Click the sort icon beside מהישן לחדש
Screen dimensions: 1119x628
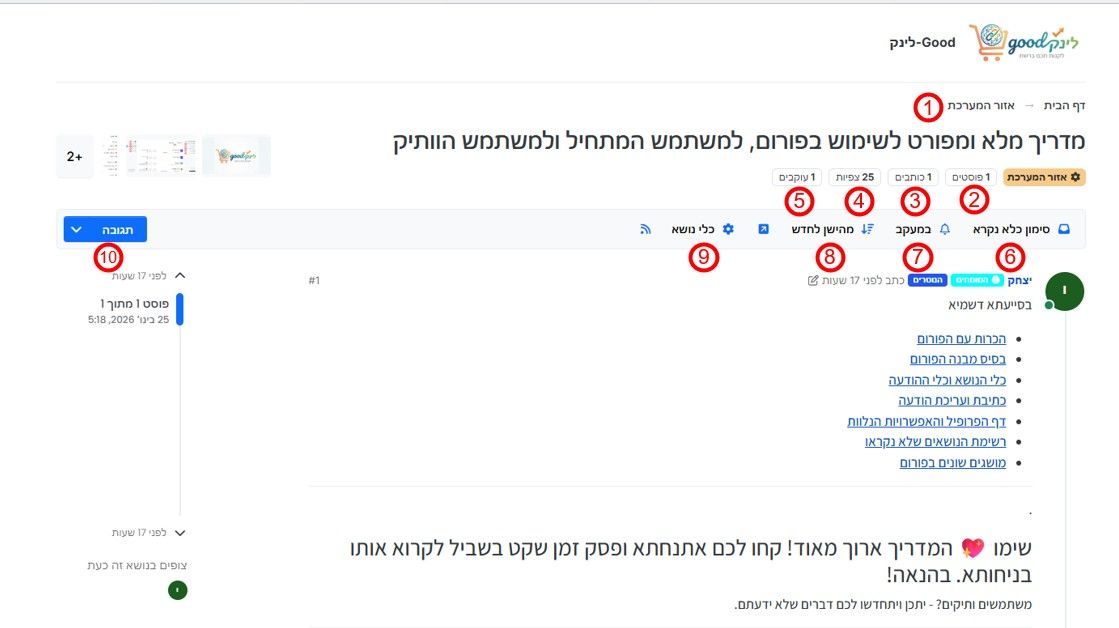[x=867, y=229]
